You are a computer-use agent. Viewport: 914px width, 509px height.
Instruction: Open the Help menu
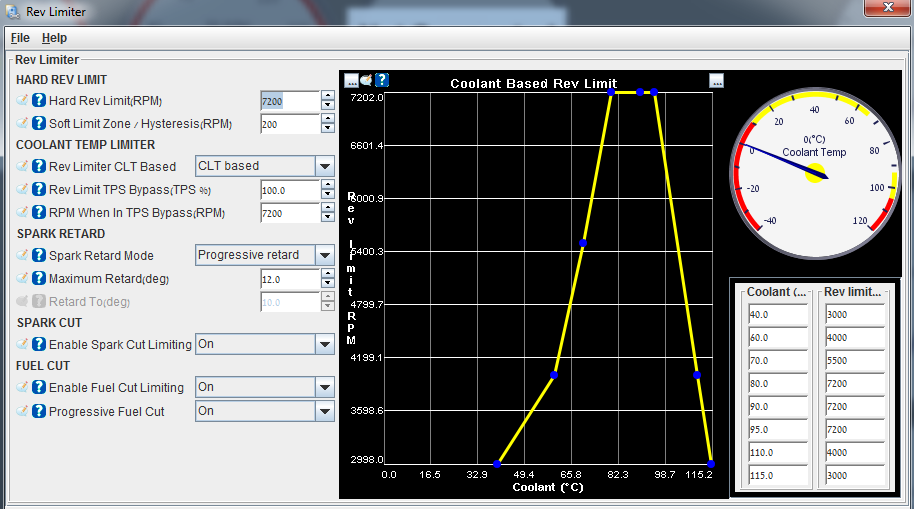pyautogui.click(x=54, y=38)
